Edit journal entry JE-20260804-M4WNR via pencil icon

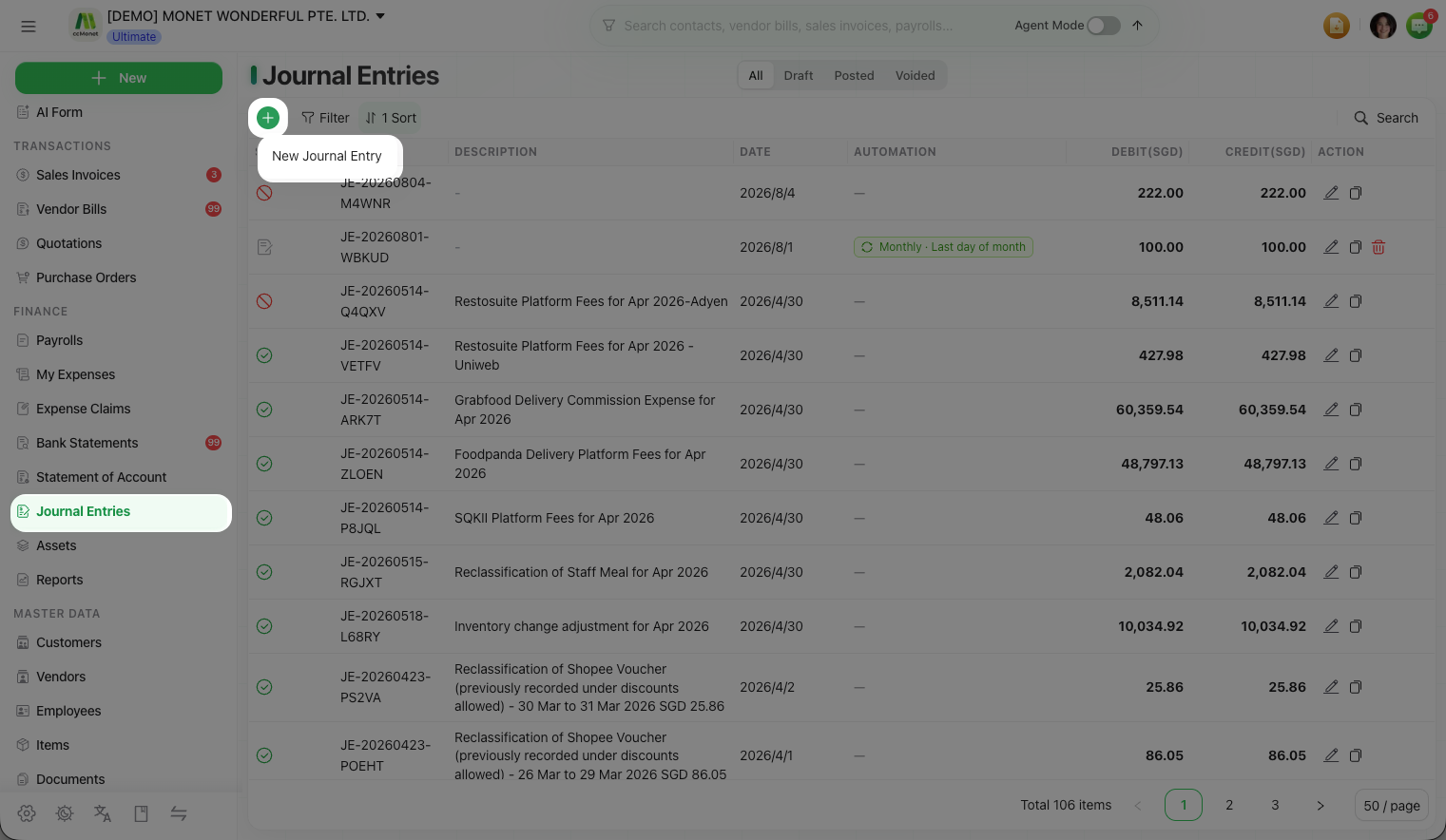pos(1331,193)
